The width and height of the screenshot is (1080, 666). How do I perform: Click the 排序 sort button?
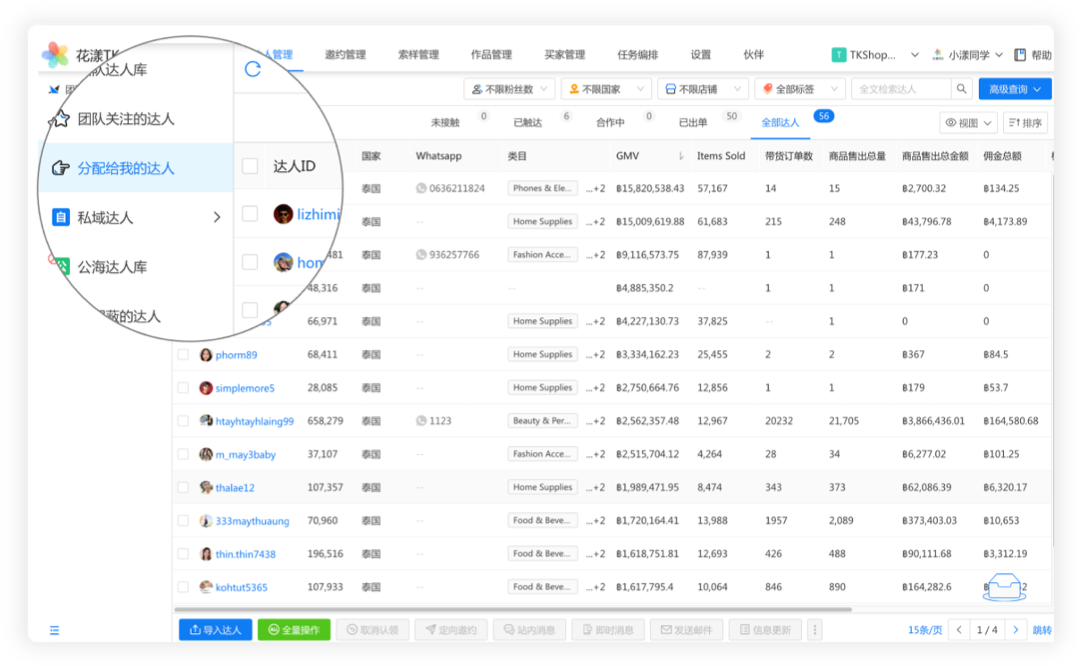(x=1025, y=123)
